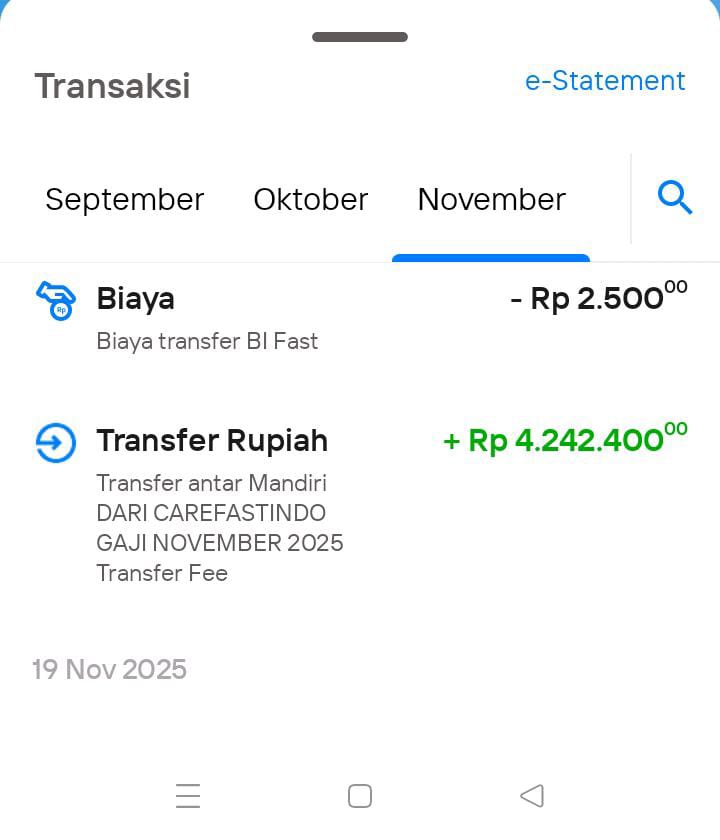This screenshot has width=720, height=840.
Task: Click the Transaksi heading
Action: [x=112, y=86]
